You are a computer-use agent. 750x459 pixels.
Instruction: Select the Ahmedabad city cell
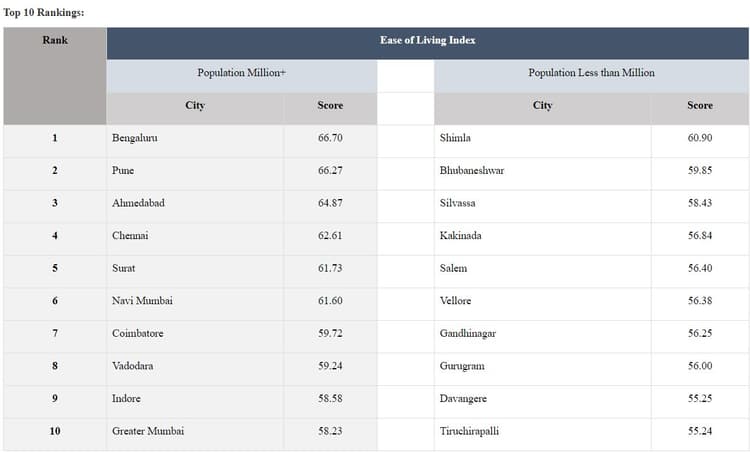point(138,203)
